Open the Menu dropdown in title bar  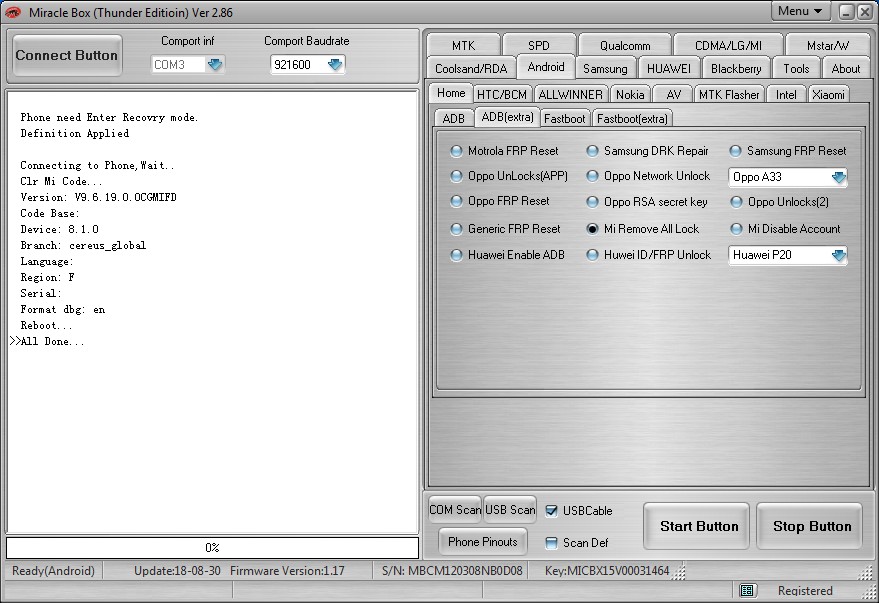coord(800,11)
